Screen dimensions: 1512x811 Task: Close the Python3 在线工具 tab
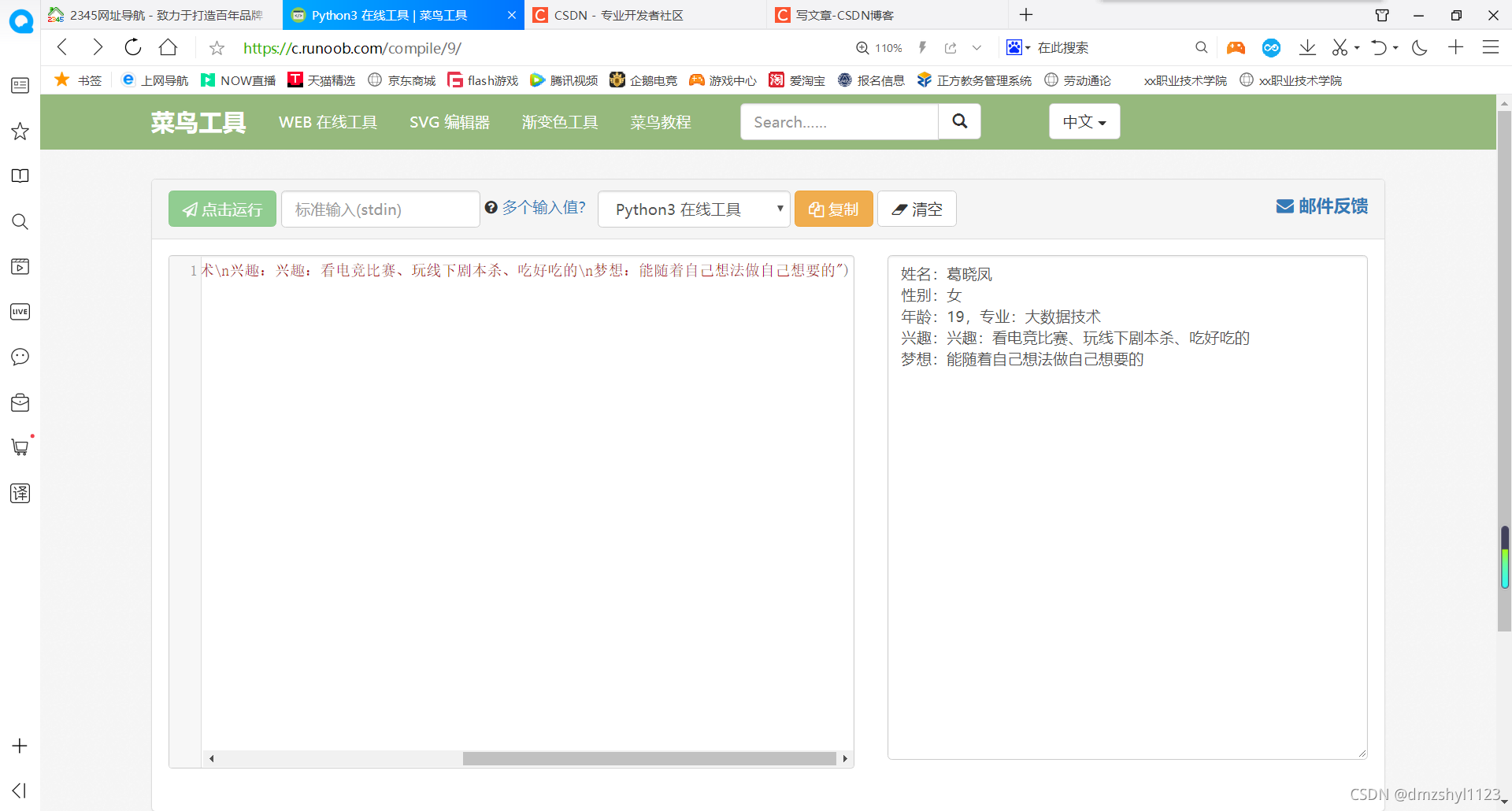click(511, 15)
